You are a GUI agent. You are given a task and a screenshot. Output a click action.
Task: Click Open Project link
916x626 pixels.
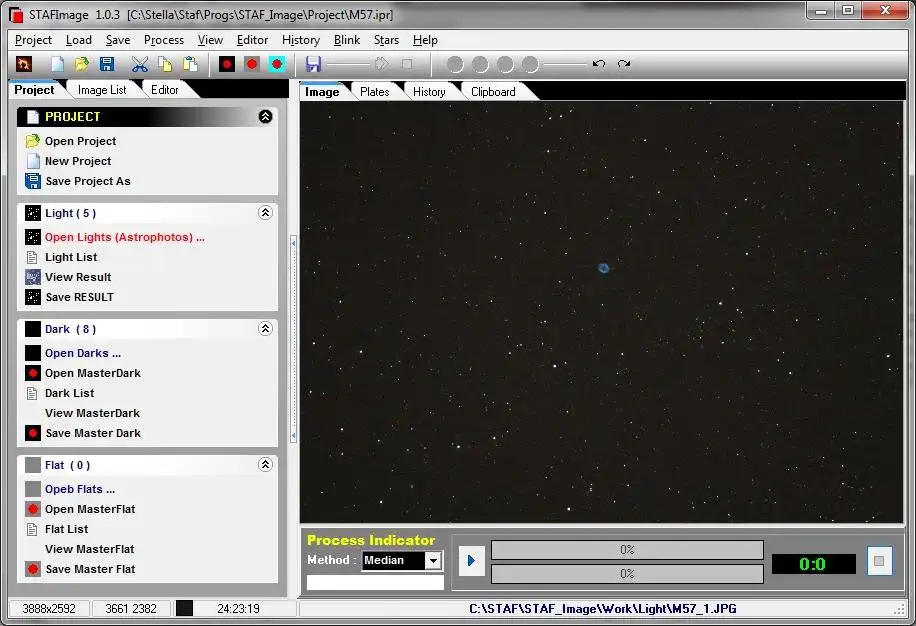pyautogui.click(x=80, y=141)
